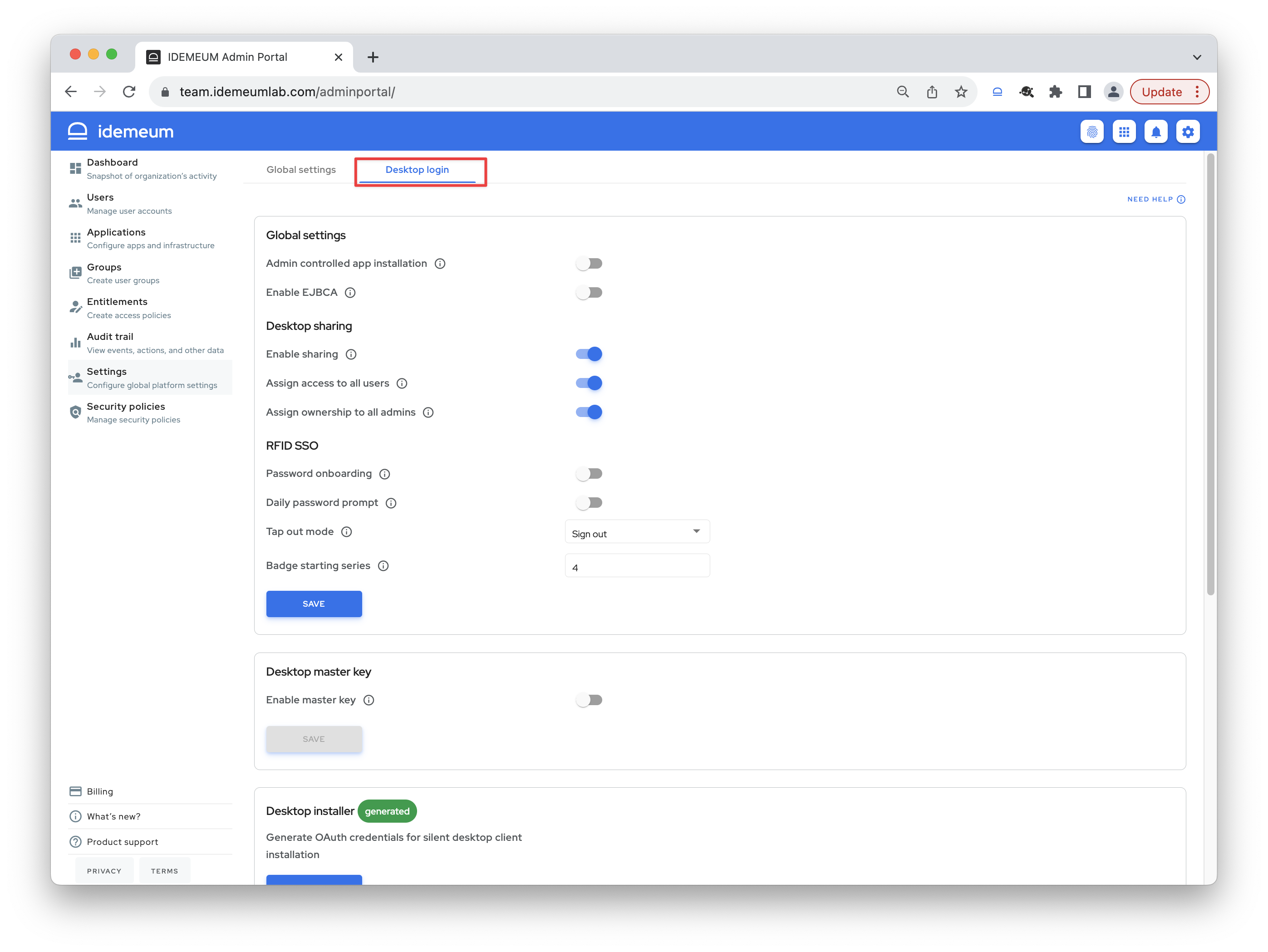
Task: Open the Chrome three-dot menu
Action: [1197, 92]
